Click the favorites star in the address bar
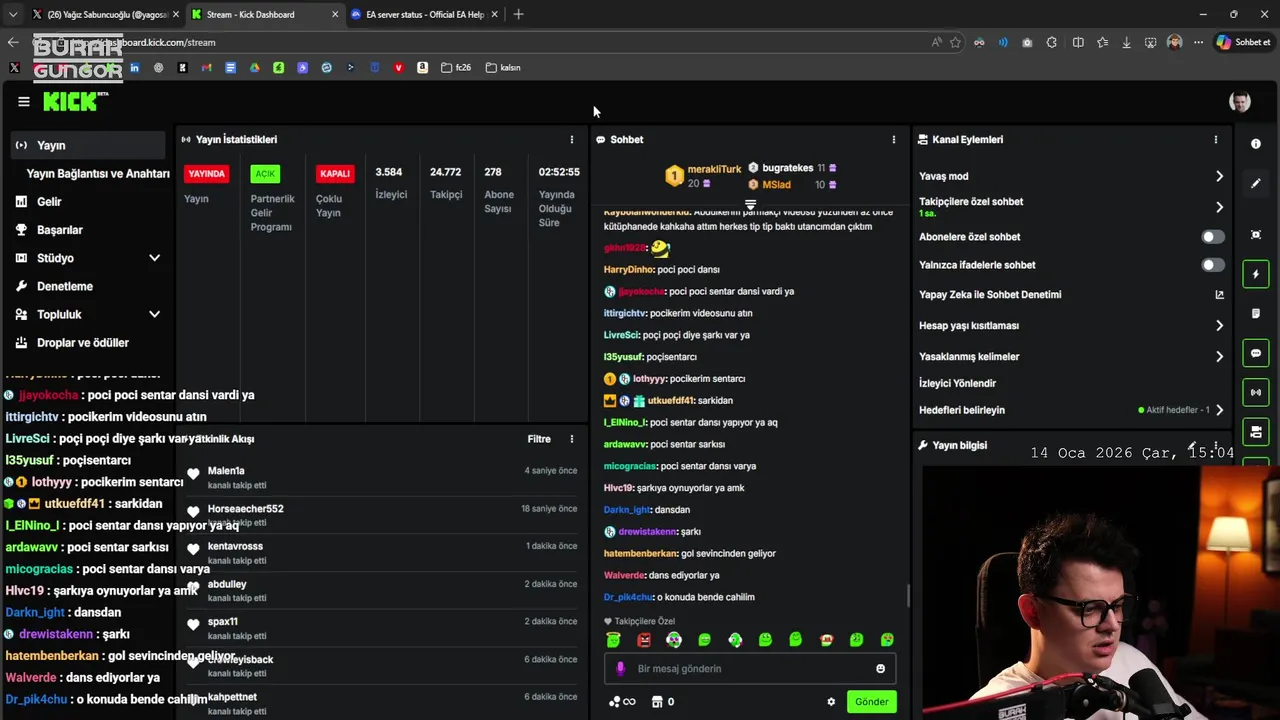The image size is (1280, 720). coord(956,42)
